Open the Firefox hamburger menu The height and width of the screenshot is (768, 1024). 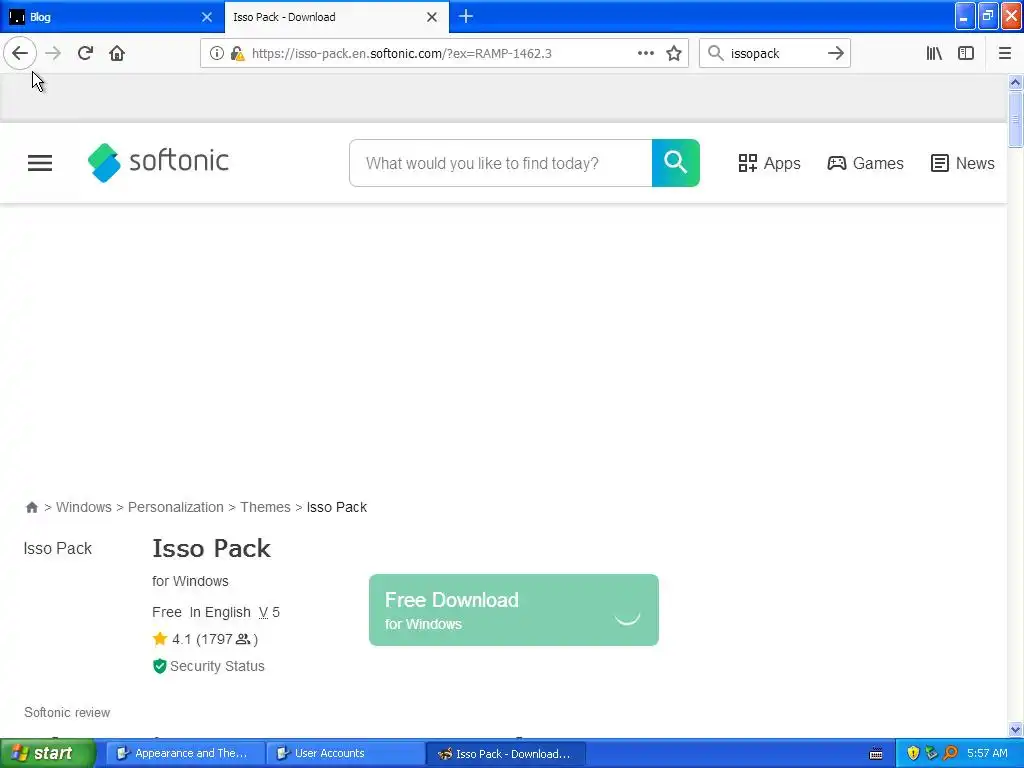click(x=1005, y=54)
